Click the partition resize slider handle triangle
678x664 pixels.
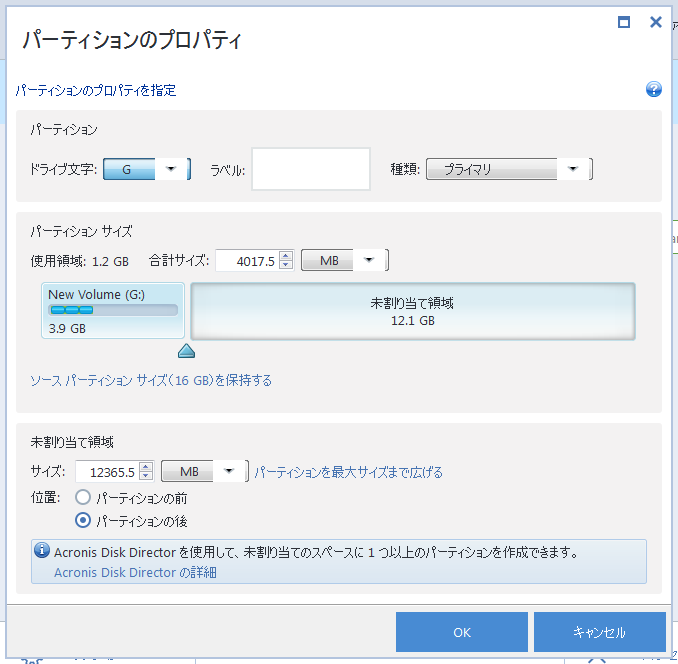[186, 350]
